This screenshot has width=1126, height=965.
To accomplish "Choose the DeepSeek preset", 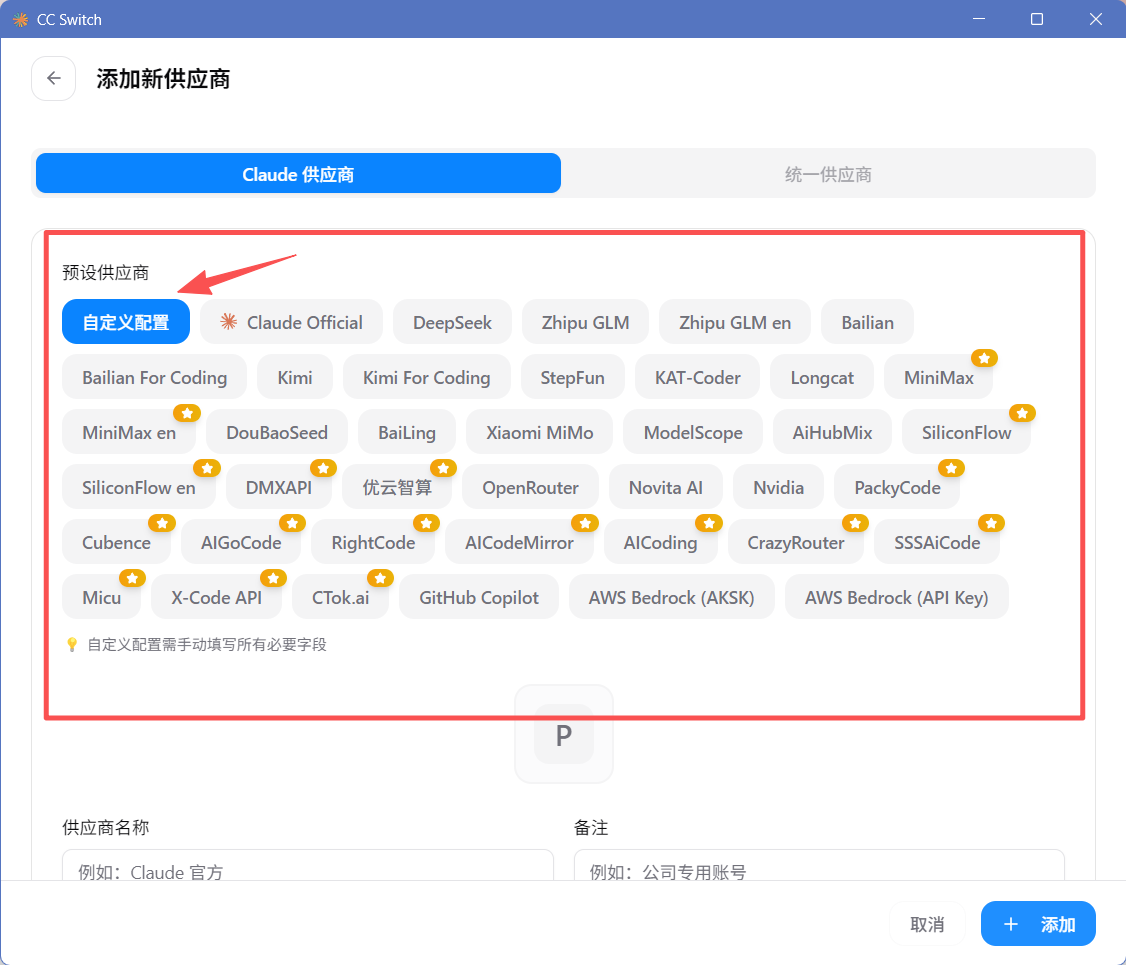I will (452, 322).
